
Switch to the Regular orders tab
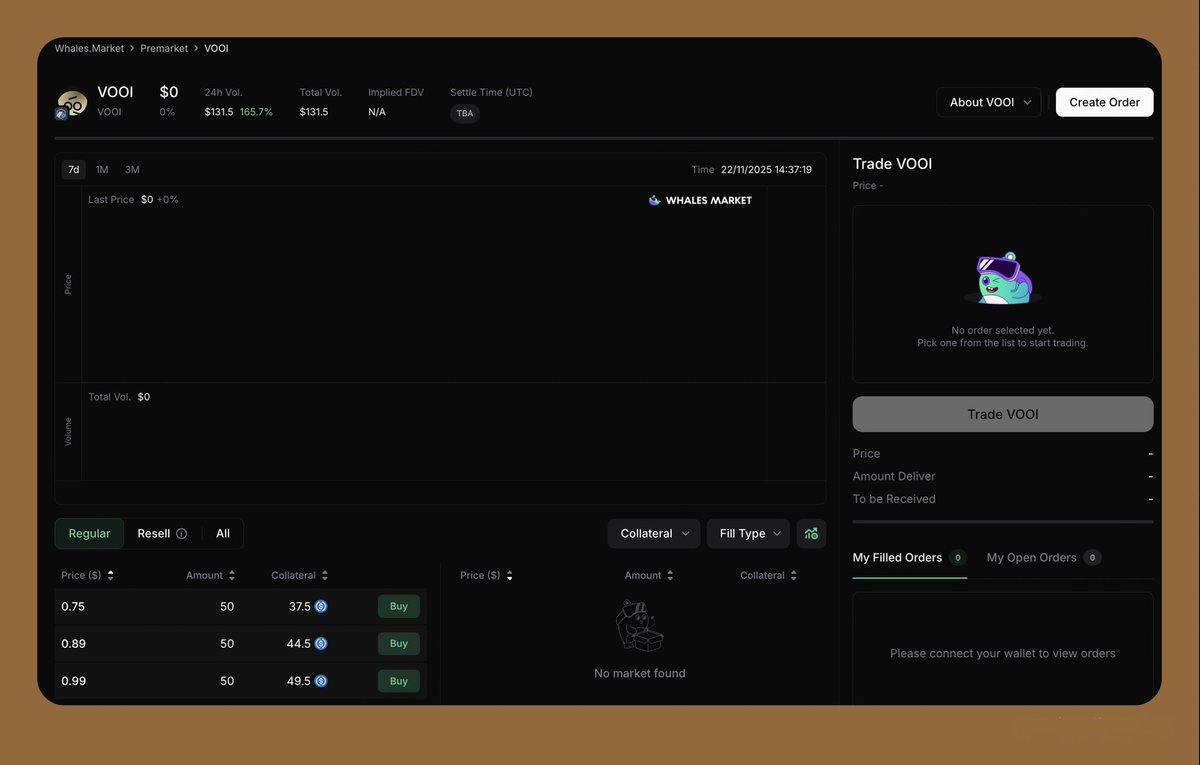tap(89, 534)
